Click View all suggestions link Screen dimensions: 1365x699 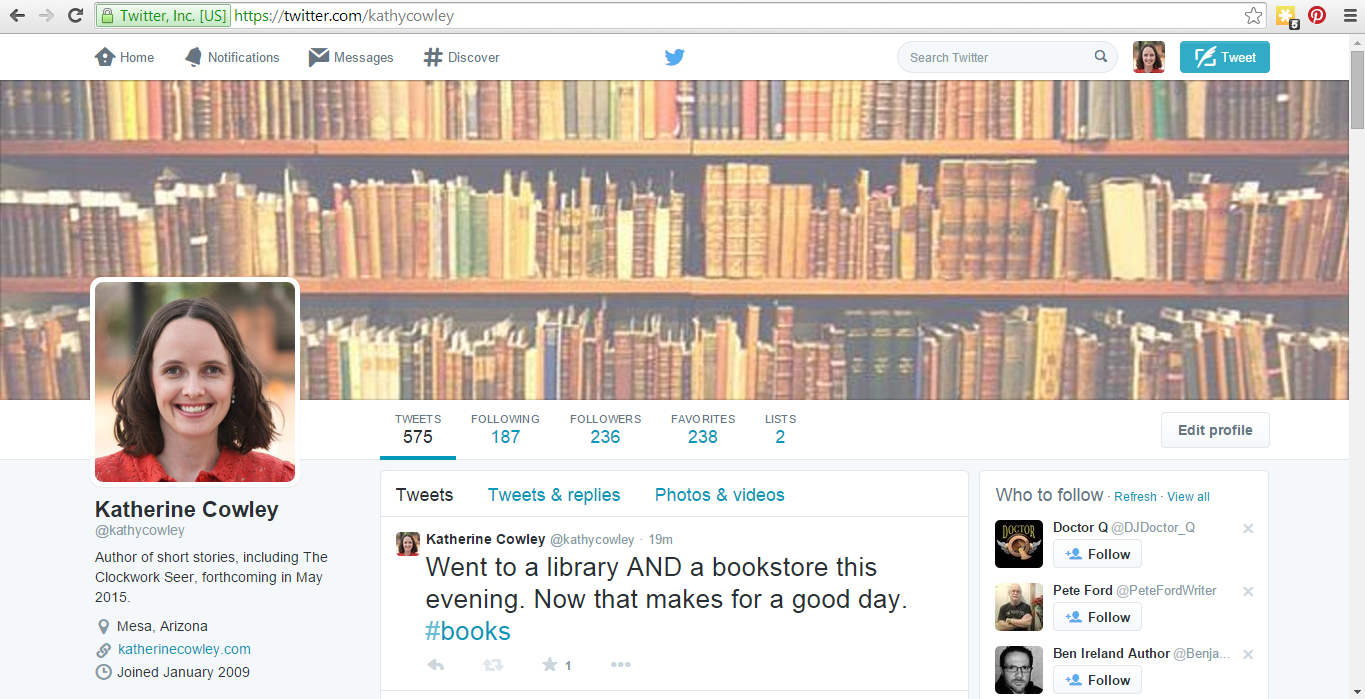pyautogui.click(x=1188, y=497)
